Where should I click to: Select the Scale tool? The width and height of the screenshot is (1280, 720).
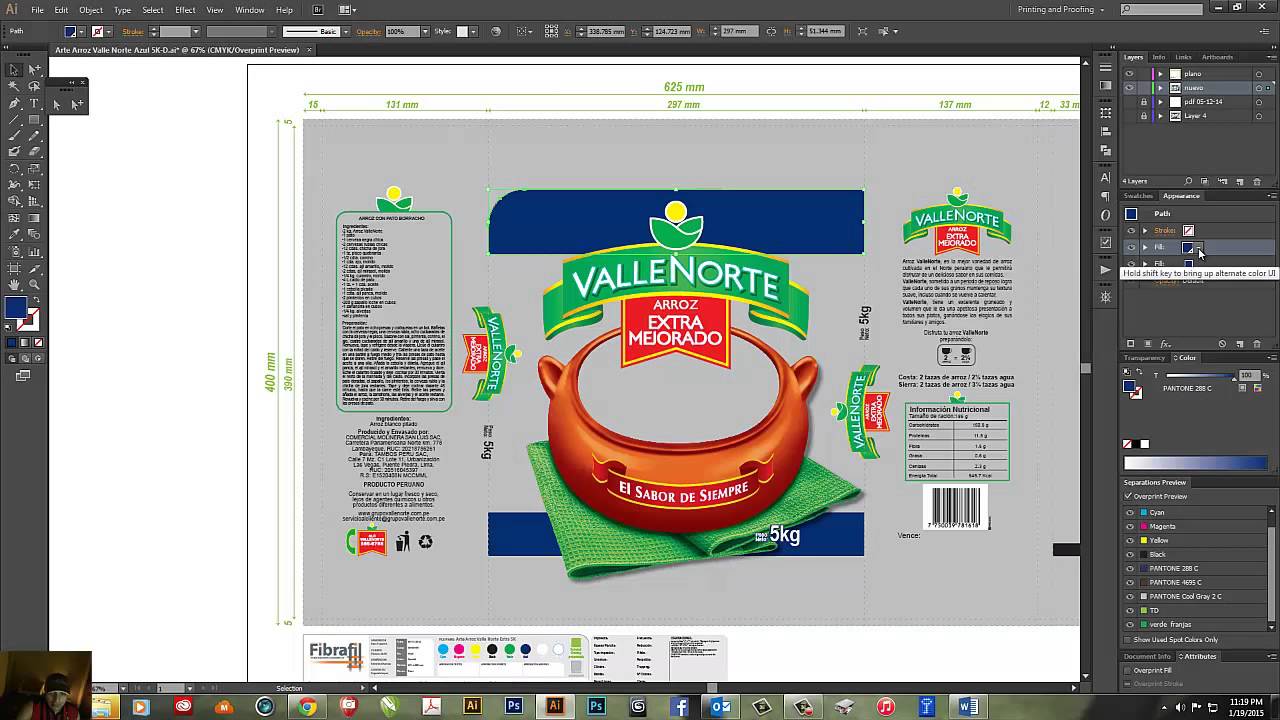pos(34,169)
